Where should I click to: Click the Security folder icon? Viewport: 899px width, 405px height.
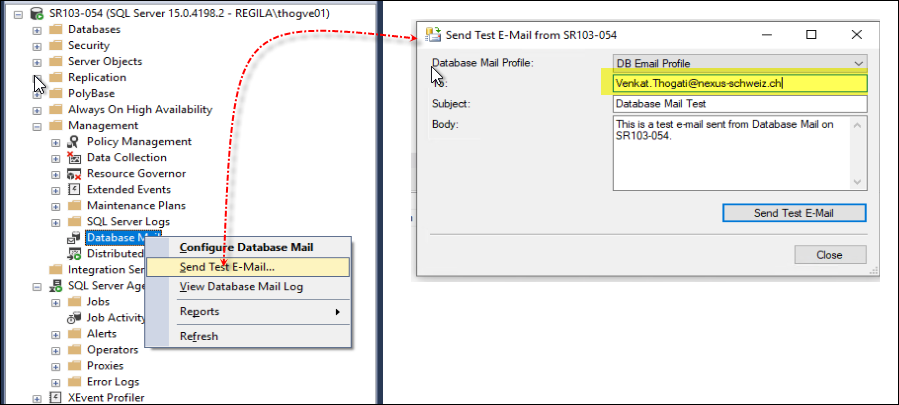tap(56, 45)
